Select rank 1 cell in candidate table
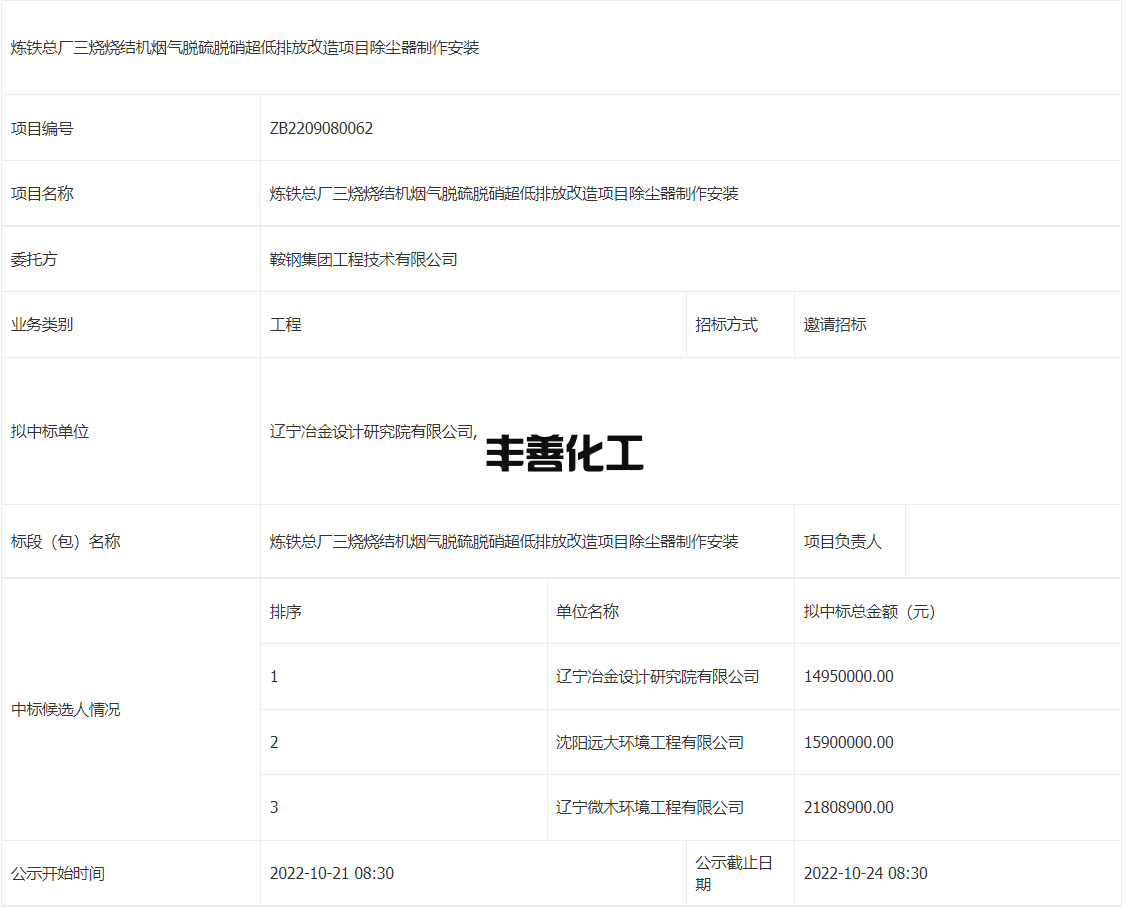 coord(404,676)
